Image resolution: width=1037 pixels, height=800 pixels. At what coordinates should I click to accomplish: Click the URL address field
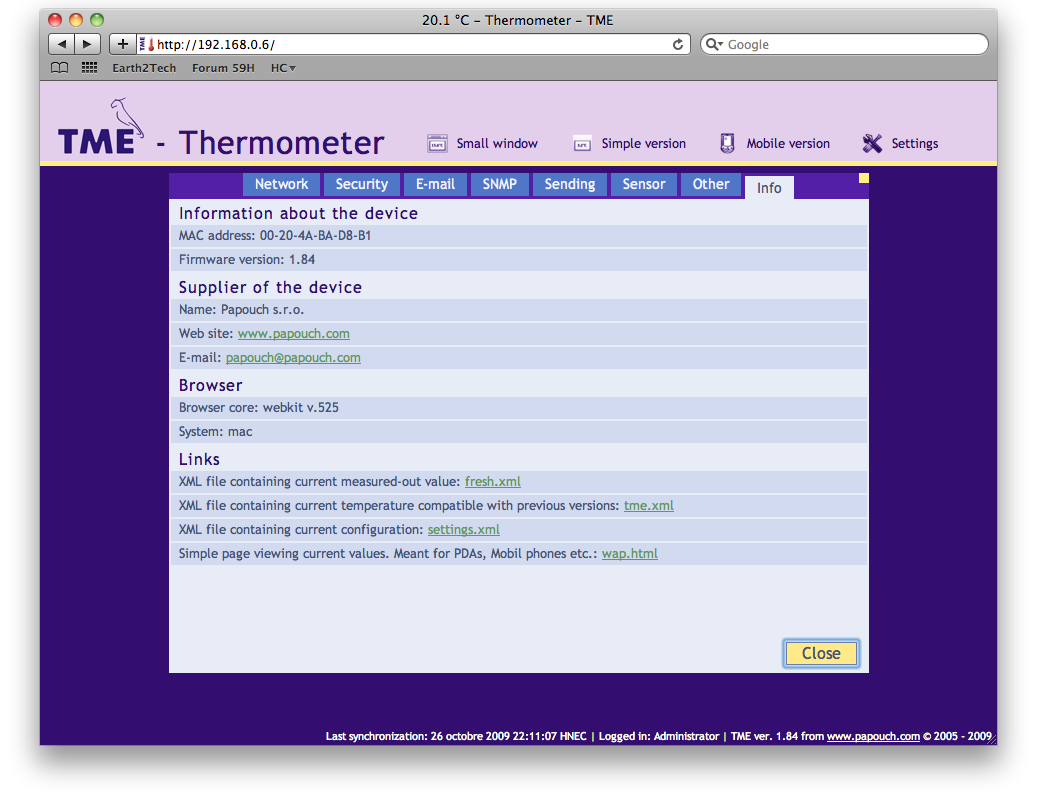point(414,44)
